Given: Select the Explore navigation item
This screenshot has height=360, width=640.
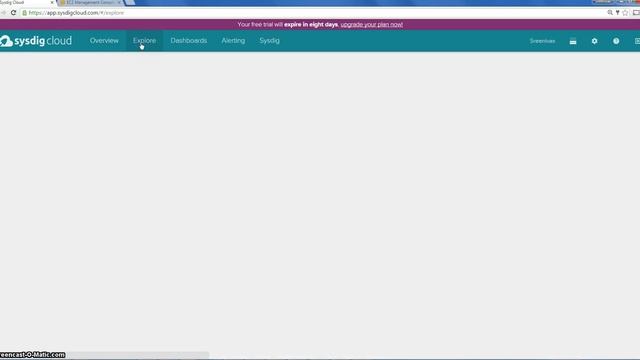Looking at the screenshot, I should coord(144,41).
